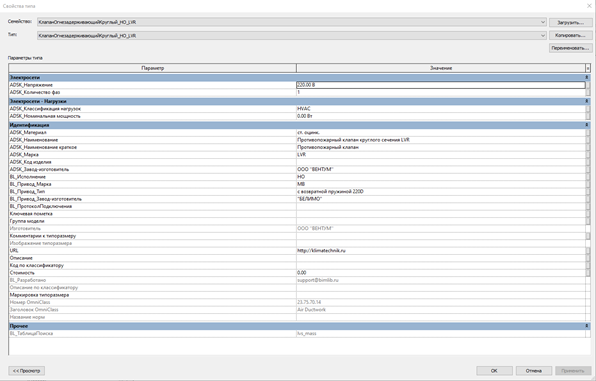Select the HVAC load classification value
The height and width of the screenshot is (381, 596).
tap(441, 109)
